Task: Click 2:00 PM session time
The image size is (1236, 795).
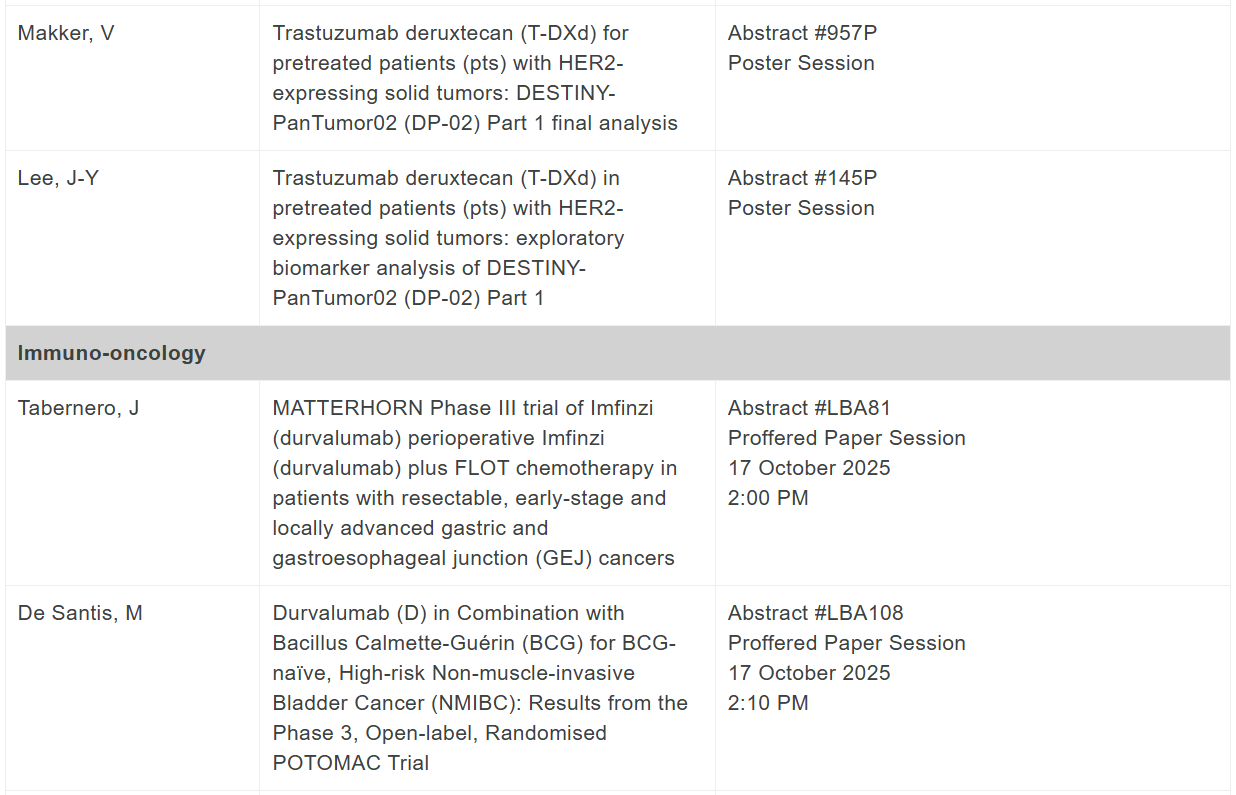Action: click(768, 498)
